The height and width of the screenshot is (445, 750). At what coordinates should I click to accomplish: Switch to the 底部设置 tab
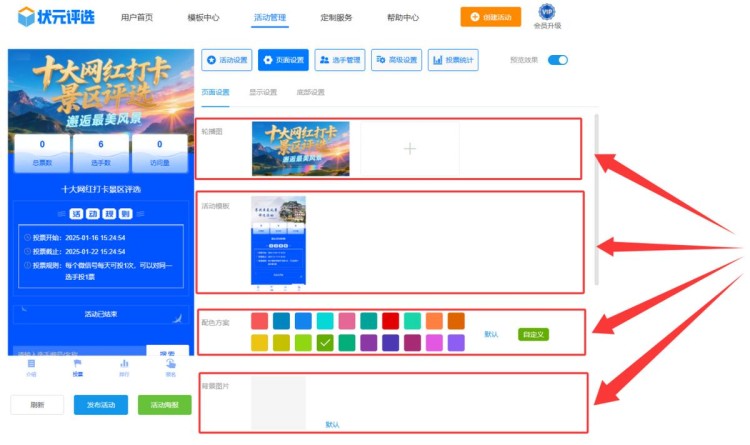tap(311, 92)
